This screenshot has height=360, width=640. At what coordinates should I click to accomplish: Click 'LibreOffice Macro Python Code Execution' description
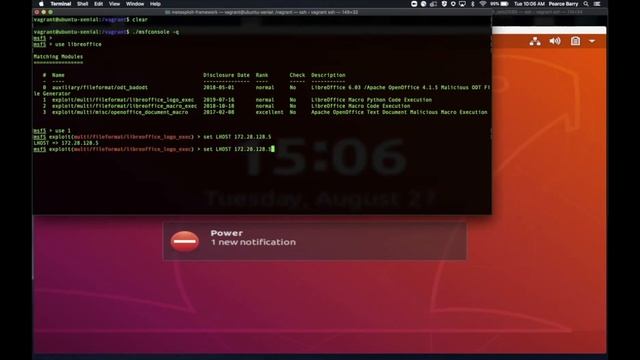(x=371, y=100)
